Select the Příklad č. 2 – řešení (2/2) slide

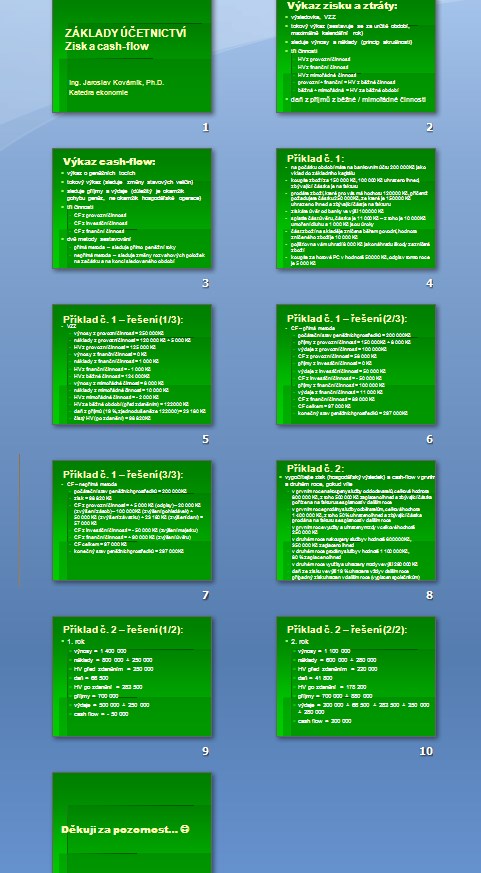(x=356, y=676)
